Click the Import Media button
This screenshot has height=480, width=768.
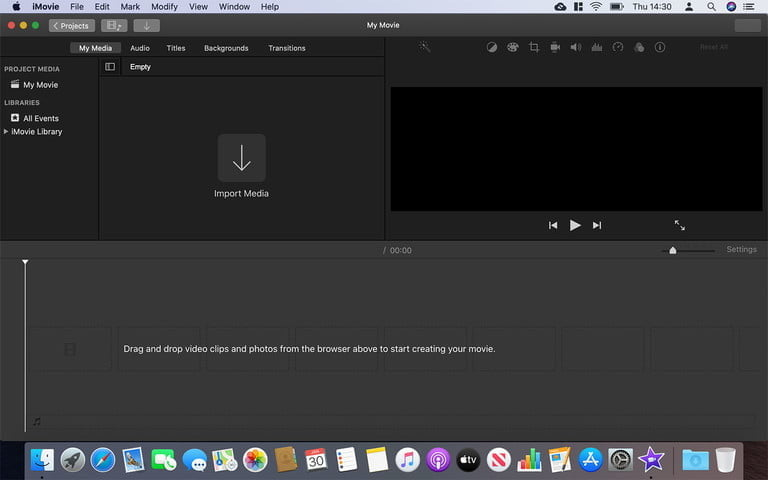pyautogui.click(x=241, y=158)
